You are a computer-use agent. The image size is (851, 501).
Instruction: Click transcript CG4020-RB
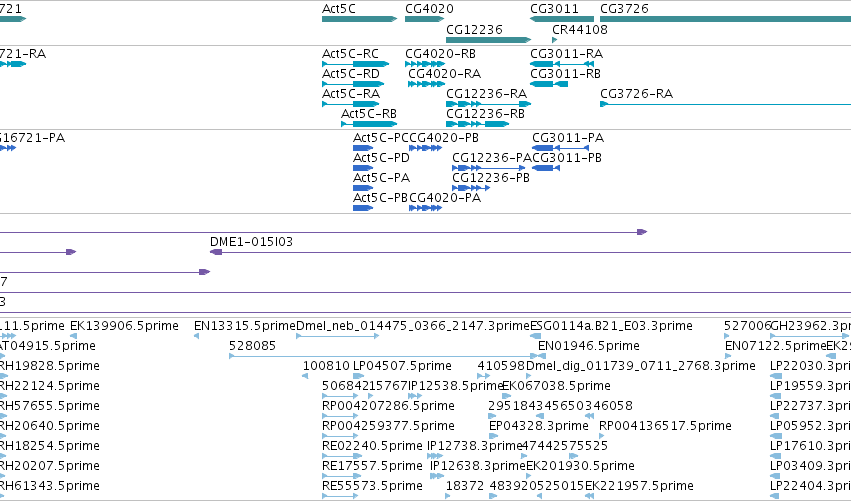click(440, 54)
